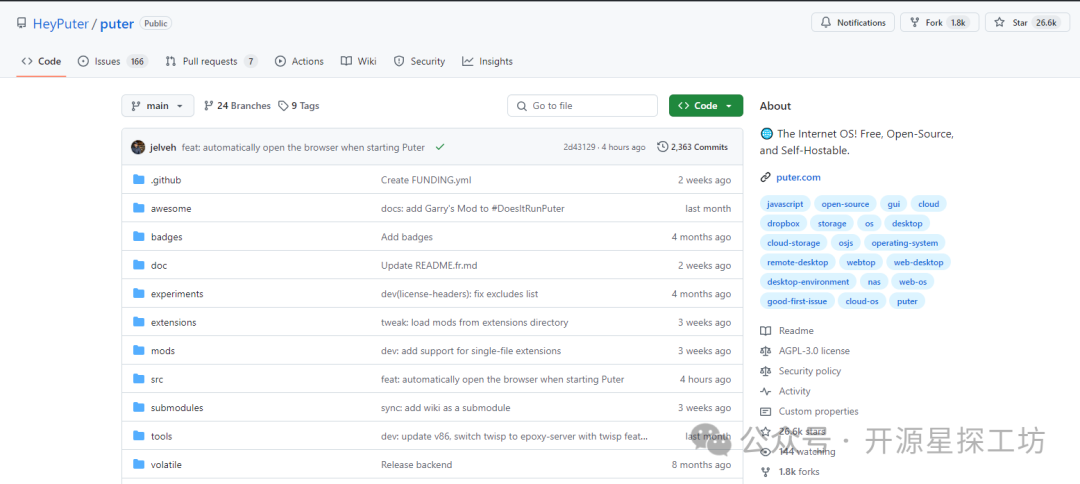
Task: Select the desktop-environment topic tag
Action: [808, 281]
